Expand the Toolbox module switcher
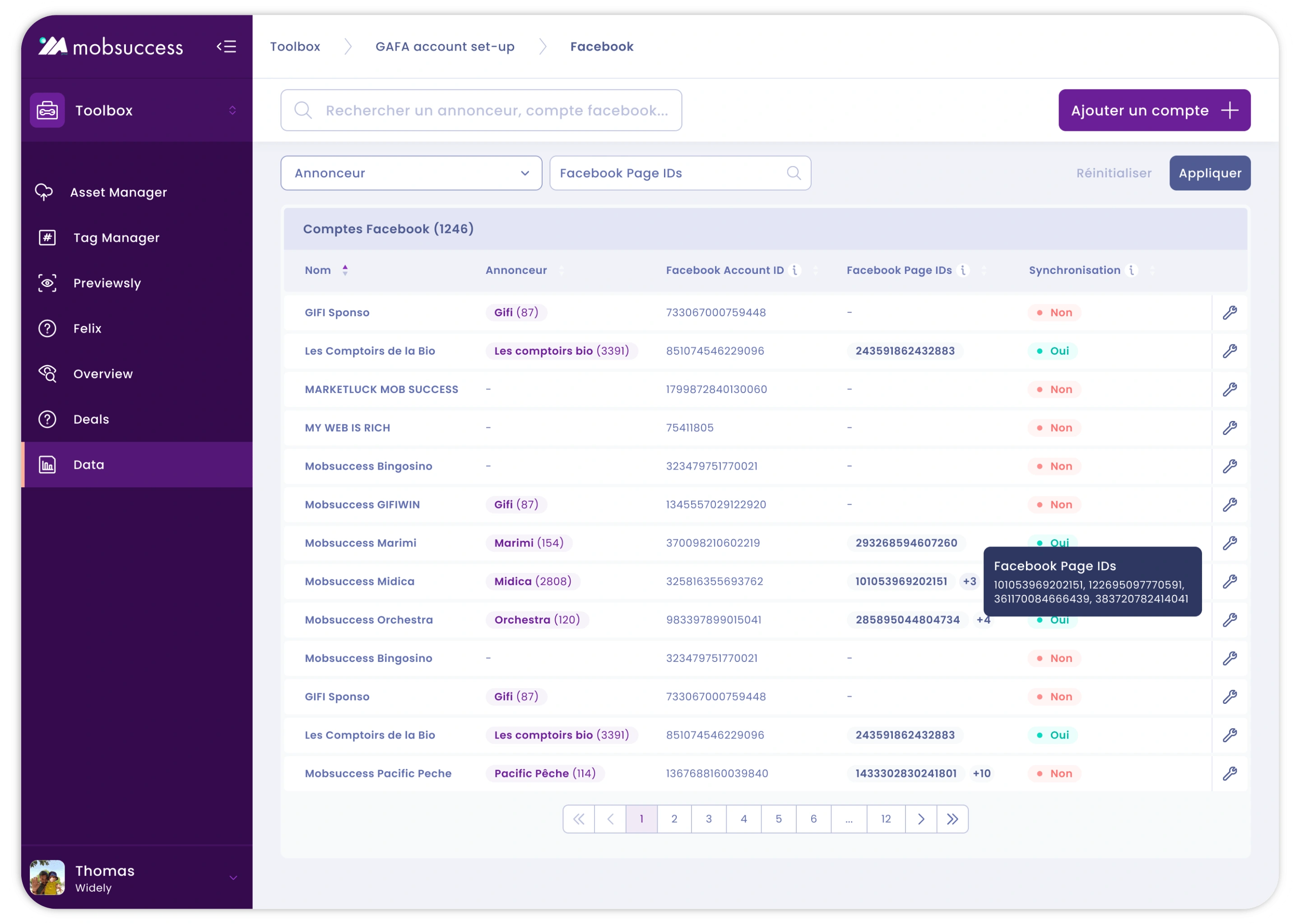 point(232,111)
